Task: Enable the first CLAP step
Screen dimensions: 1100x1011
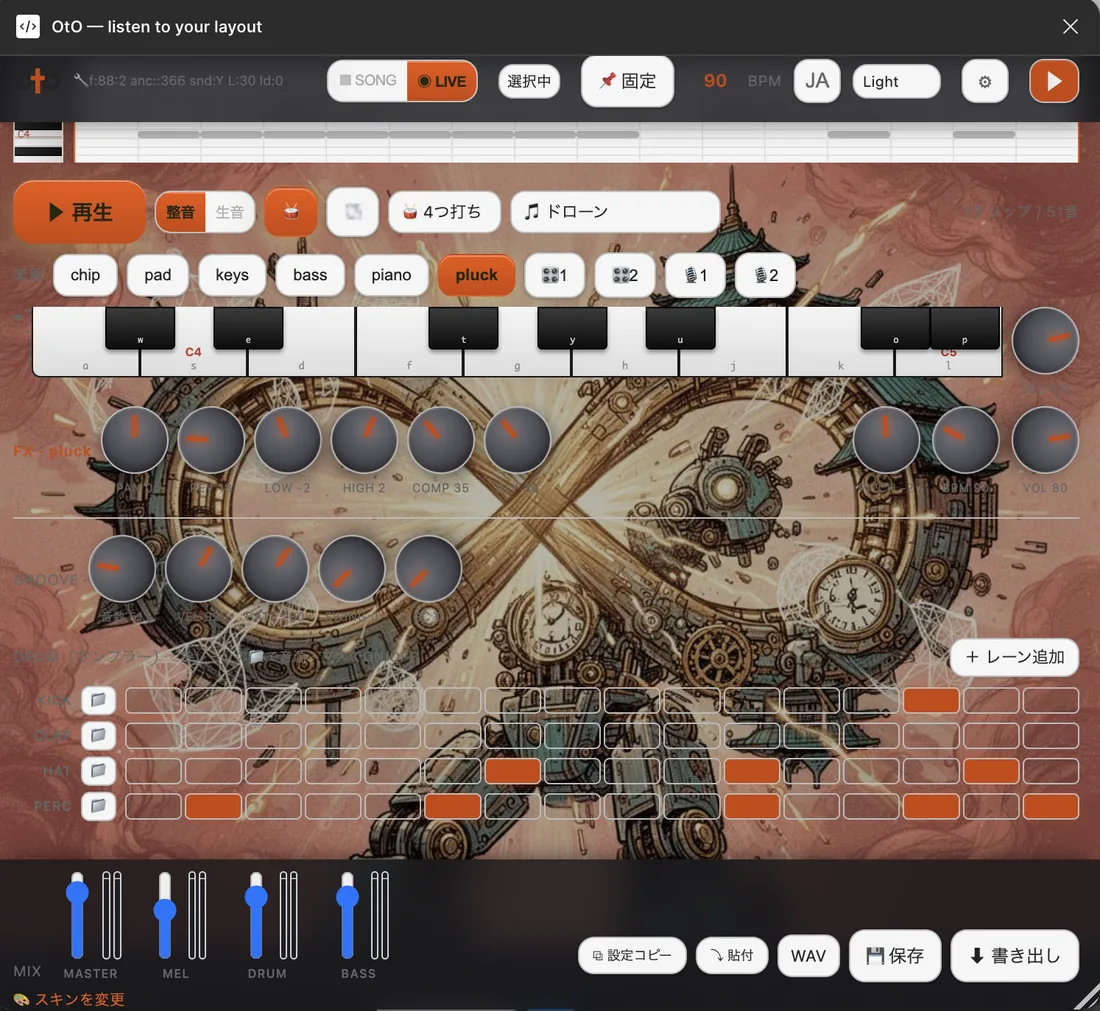Action: [x=153, y=735]
